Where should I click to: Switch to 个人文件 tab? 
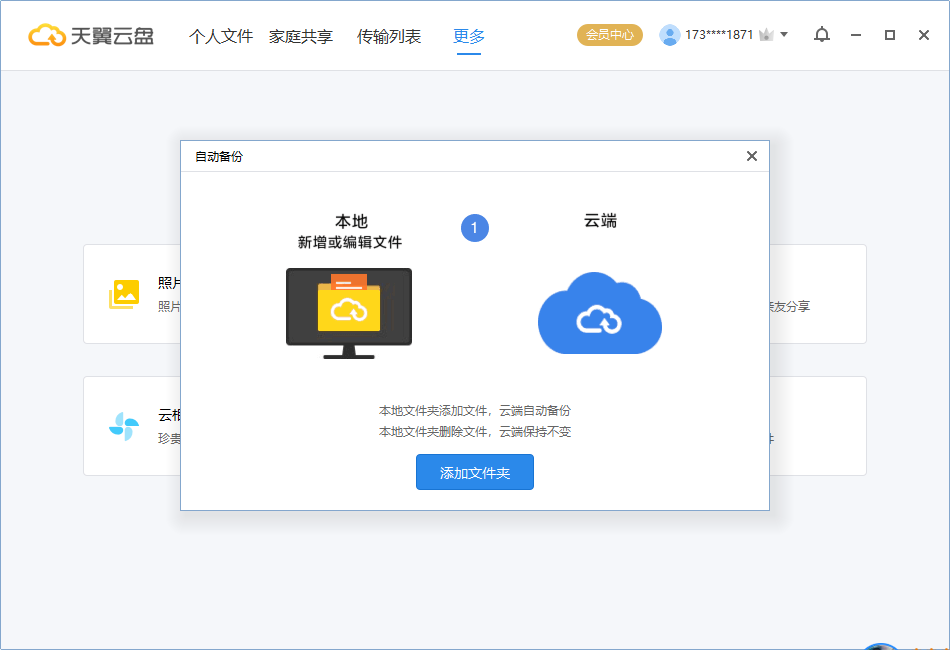(x=221, y=36)
